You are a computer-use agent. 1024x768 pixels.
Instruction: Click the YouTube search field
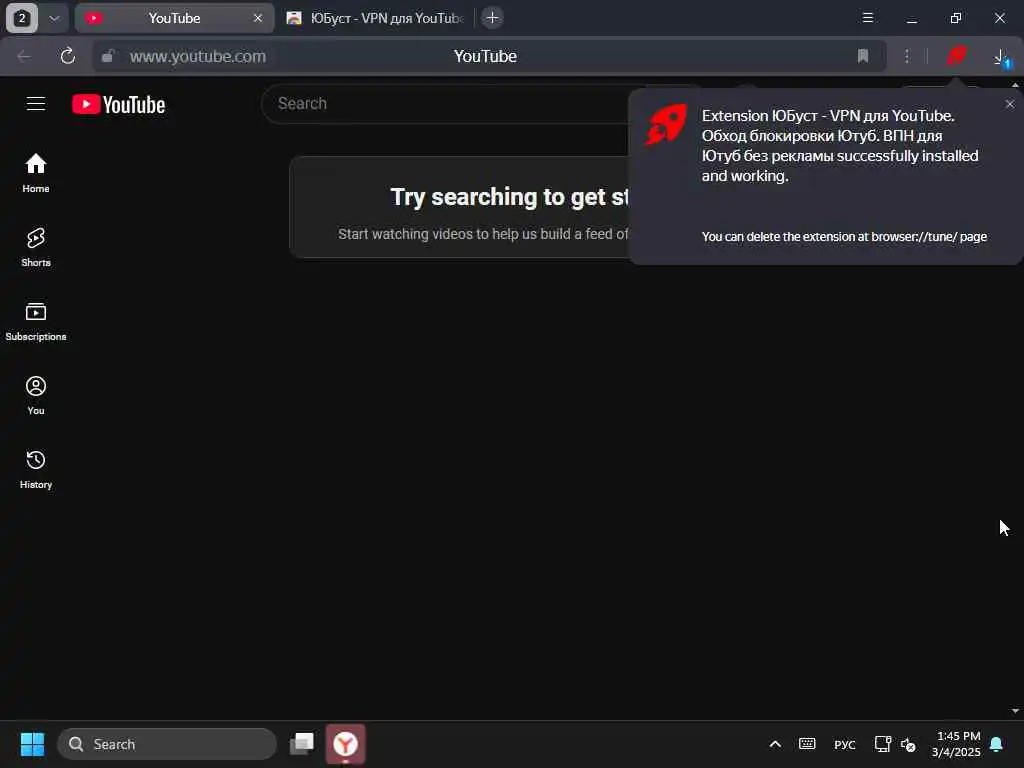[451, 103]
